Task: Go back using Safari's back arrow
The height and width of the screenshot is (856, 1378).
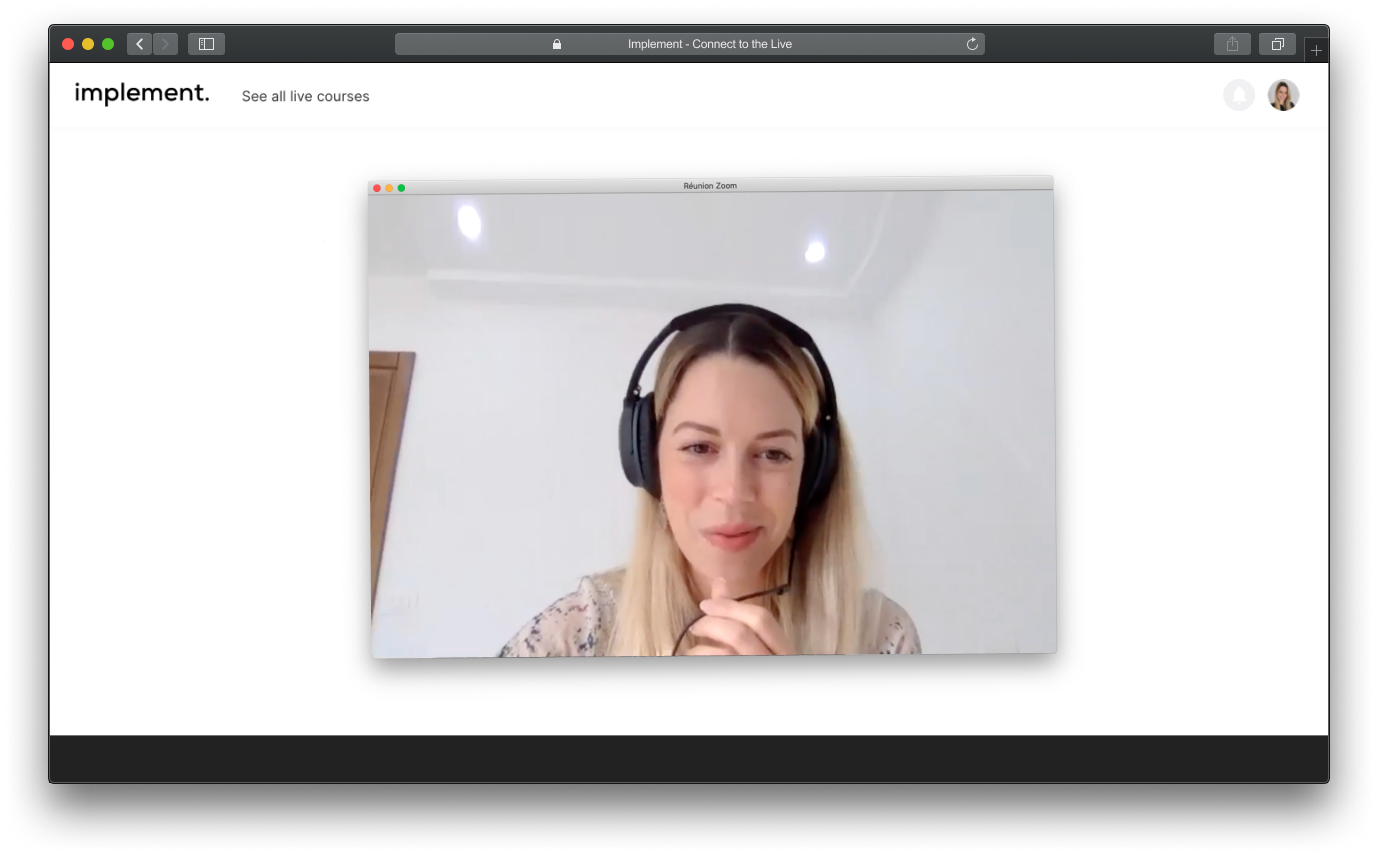Action: [139, 44]
